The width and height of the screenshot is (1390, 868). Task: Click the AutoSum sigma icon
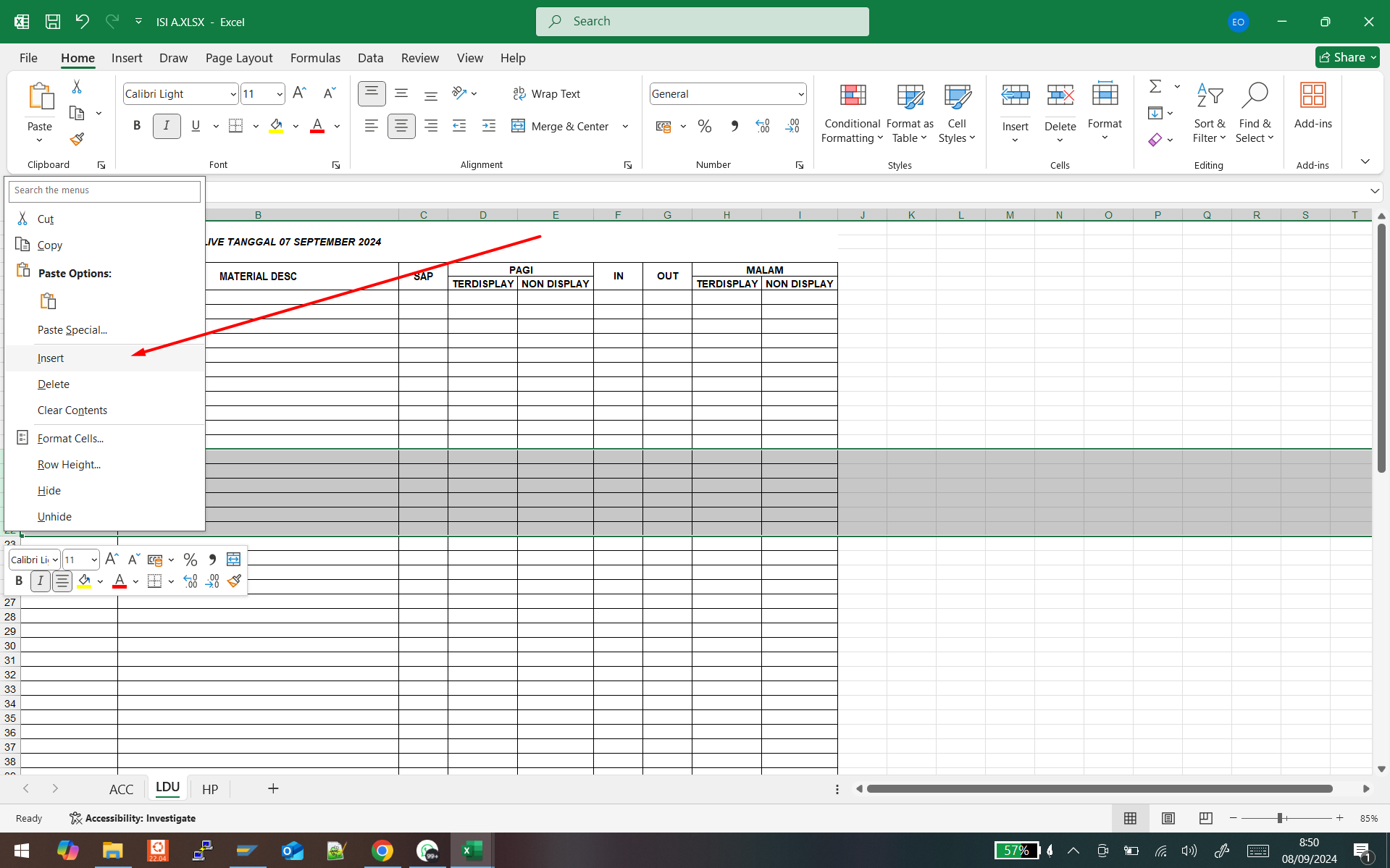coord(1155,87)
